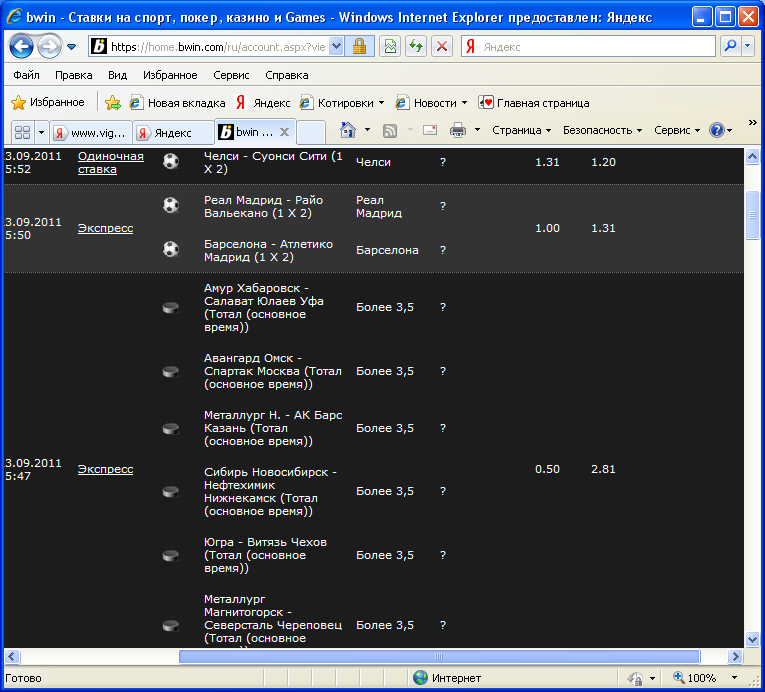This screenshot has height=692, width=765.
Task: Open the Безопасность command bar menu
Action: coord(602,130)
